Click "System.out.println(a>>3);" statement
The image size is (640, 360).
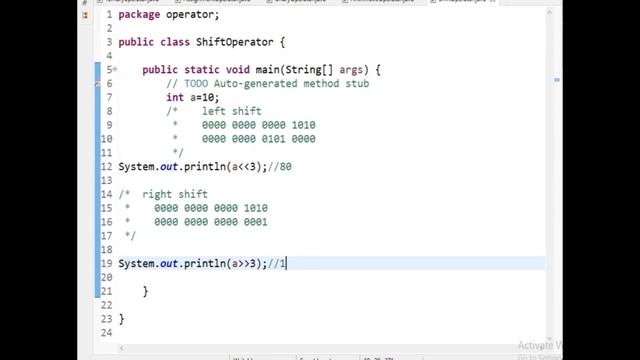pyautogui.click(x=193, y=264)
